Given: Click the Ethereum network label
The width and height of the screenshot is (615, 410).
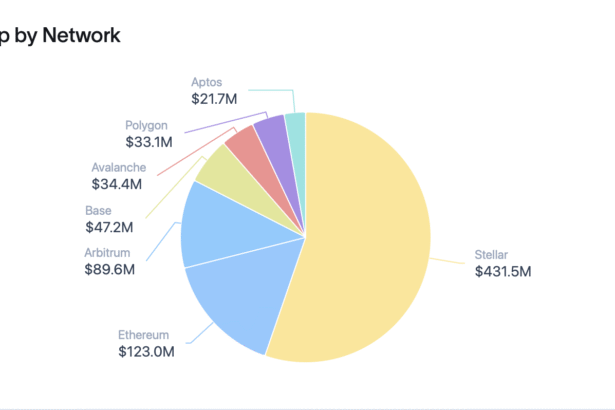Looking at the screenshot, I should click(x=143, y=335).
